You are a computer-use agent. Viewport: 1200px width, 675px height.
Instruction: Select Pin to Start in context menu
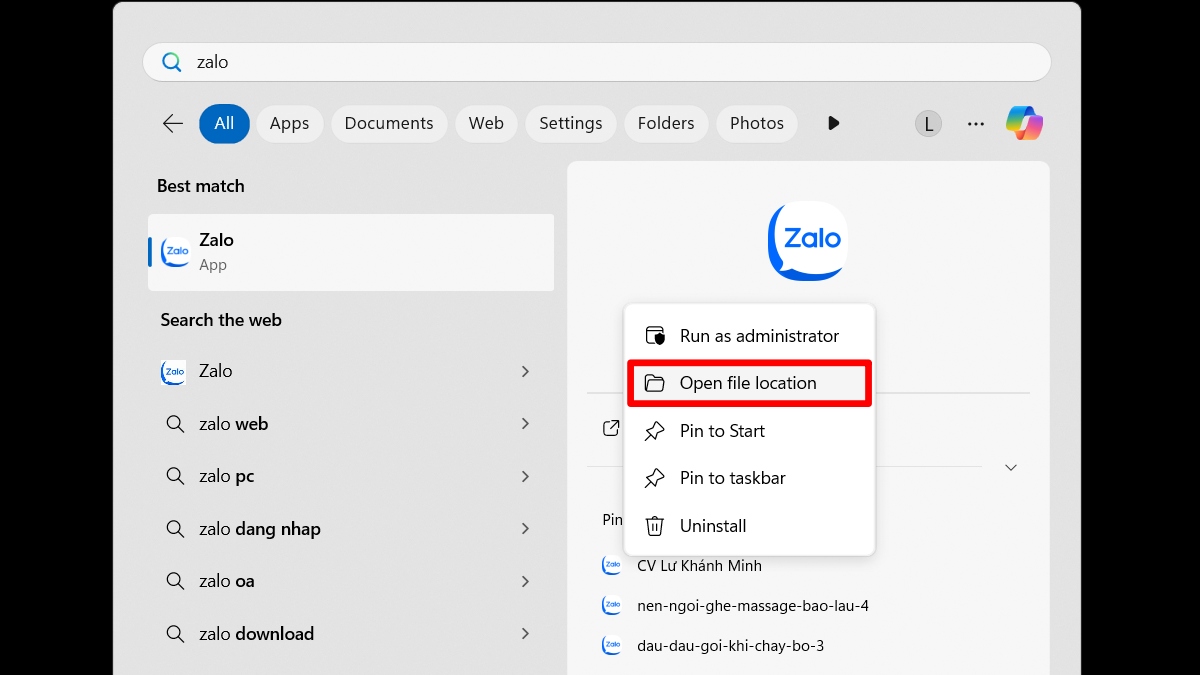pos(749,431)
